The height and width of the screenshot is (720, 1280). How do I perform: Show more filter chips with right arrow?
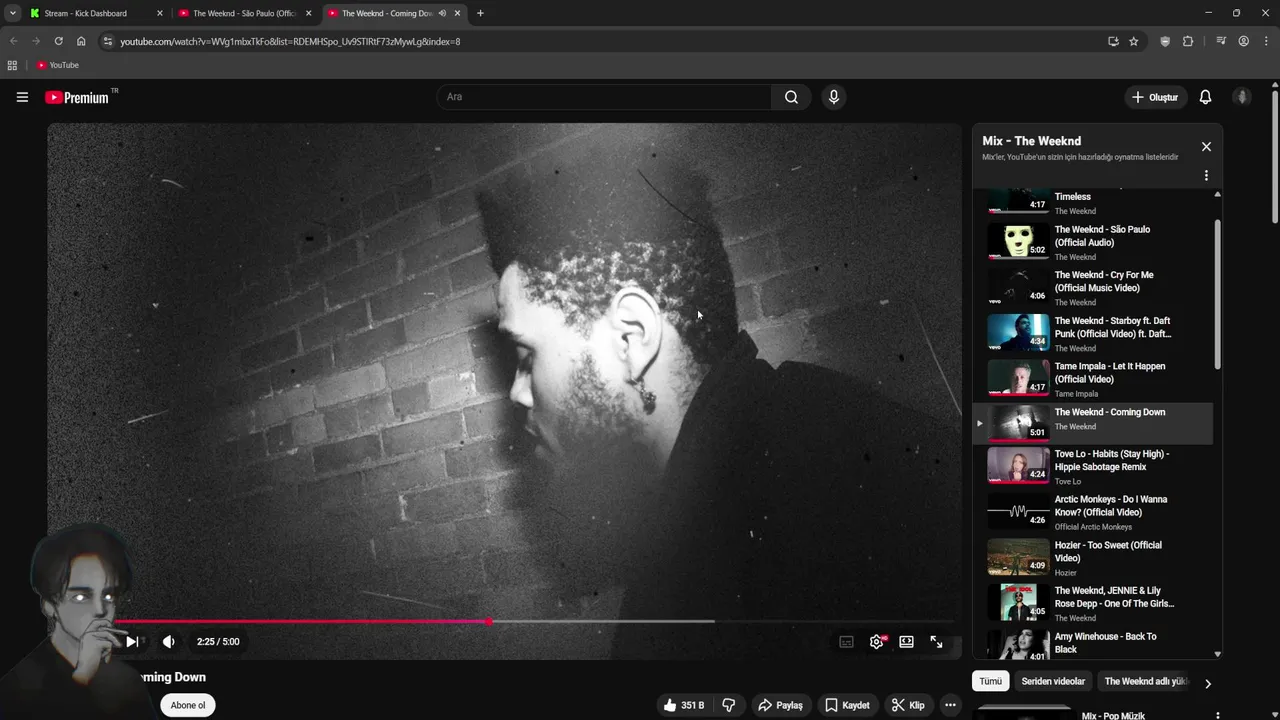coord(1207,684)
